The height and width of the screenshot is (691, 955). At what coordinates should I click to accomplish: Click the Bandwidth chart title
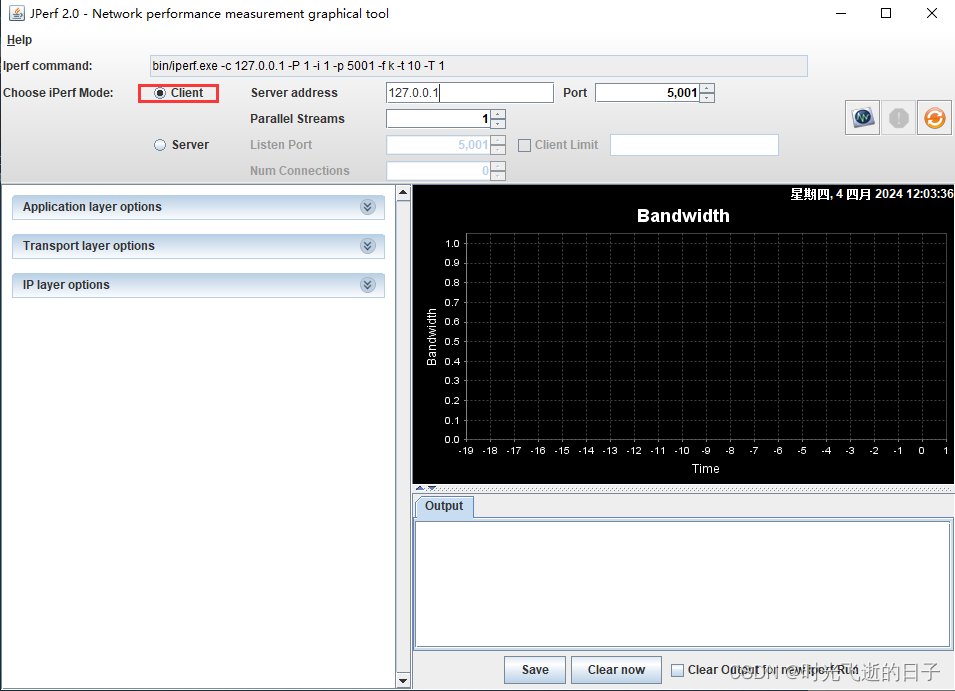point(683,216)
